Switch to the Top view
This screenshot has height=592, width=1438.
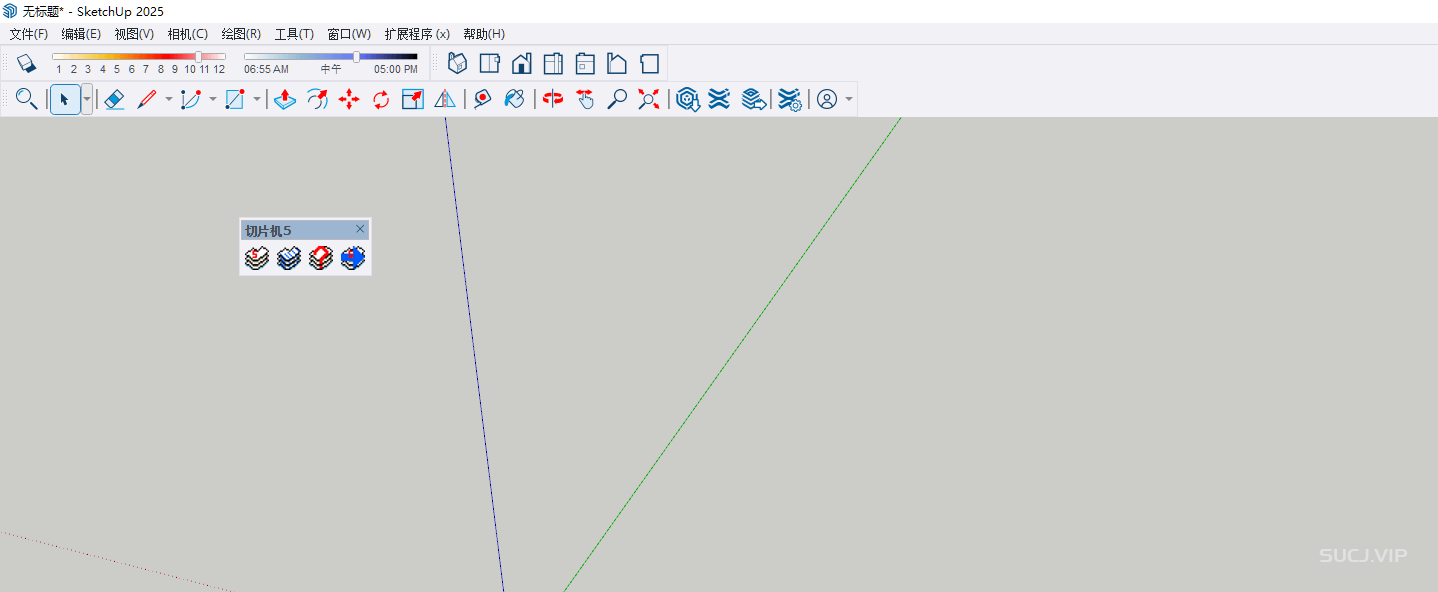point(489,63)
